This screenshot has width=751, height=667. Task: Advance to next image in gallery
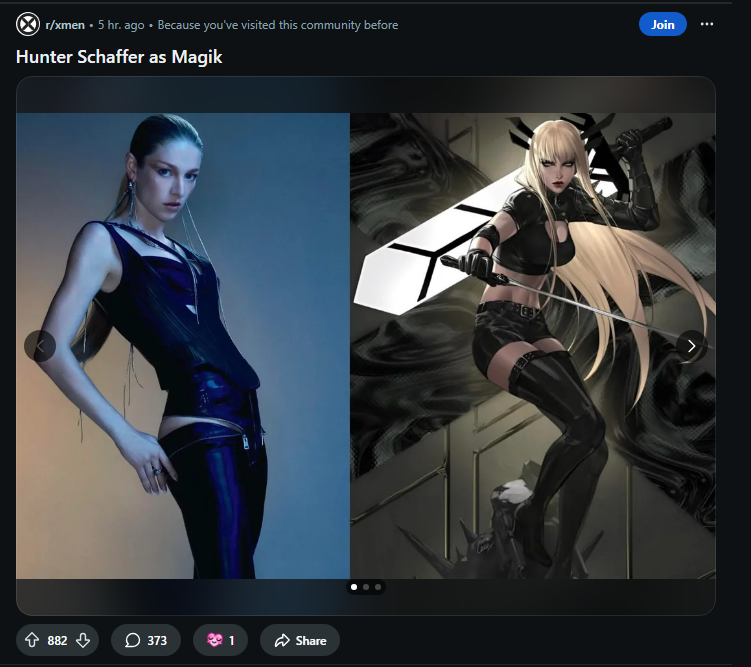coord(692,346)
